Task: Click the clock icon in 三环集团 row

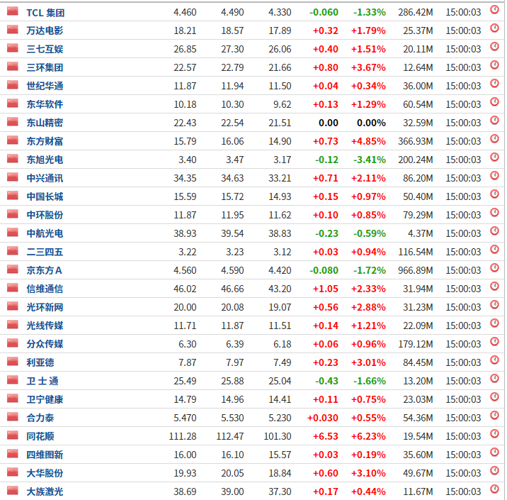Action: click(x=495, y=65)
